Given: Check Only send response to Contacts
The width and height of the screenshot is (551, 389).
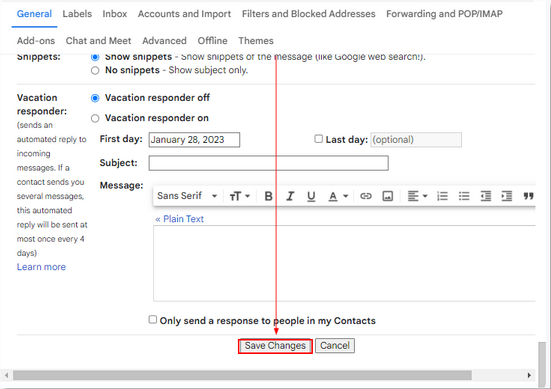Looking at the screenshot, I should [x=153, y=319].
